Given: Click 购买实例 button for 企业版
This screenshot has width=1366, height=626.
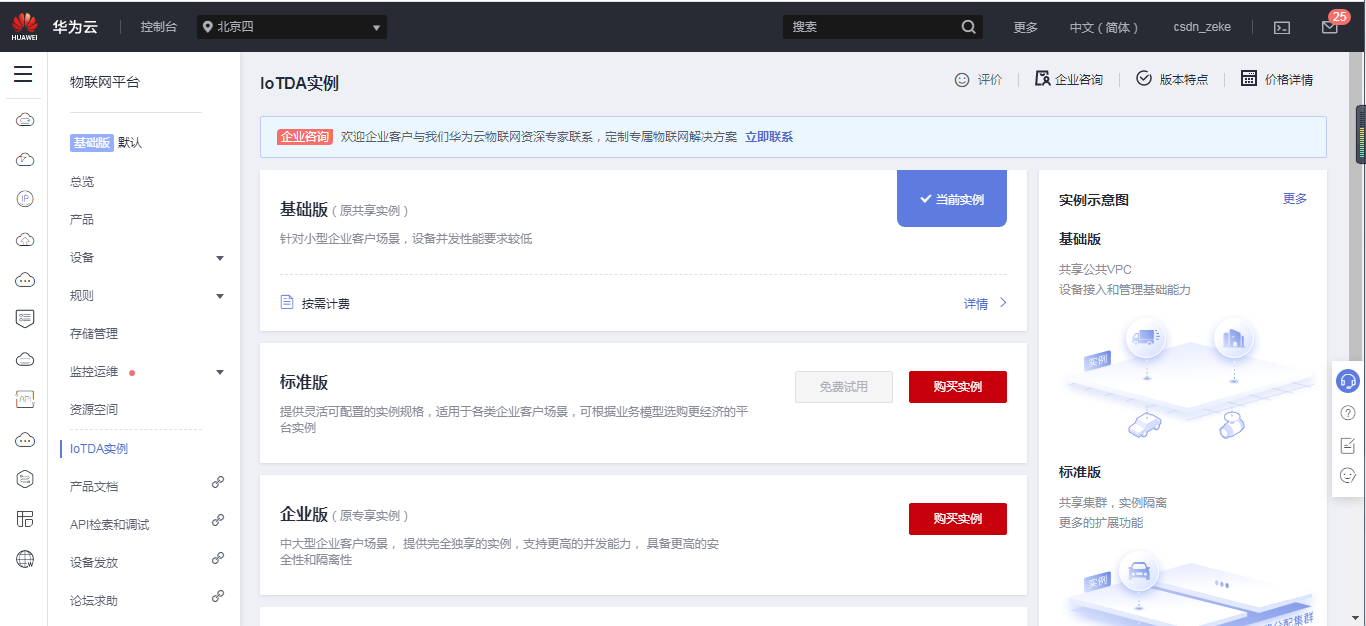Looking at the screenshot, I should click(958, 519).
